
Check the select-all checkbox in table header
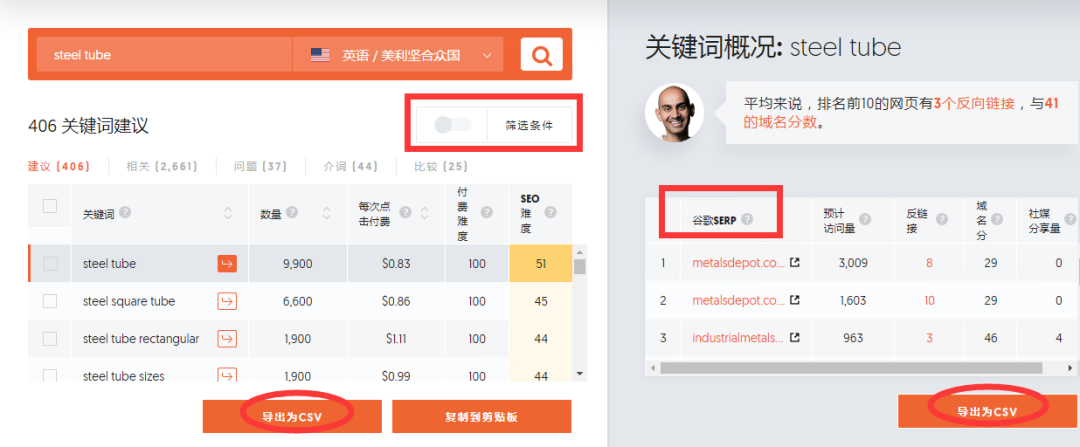(50, 205)
